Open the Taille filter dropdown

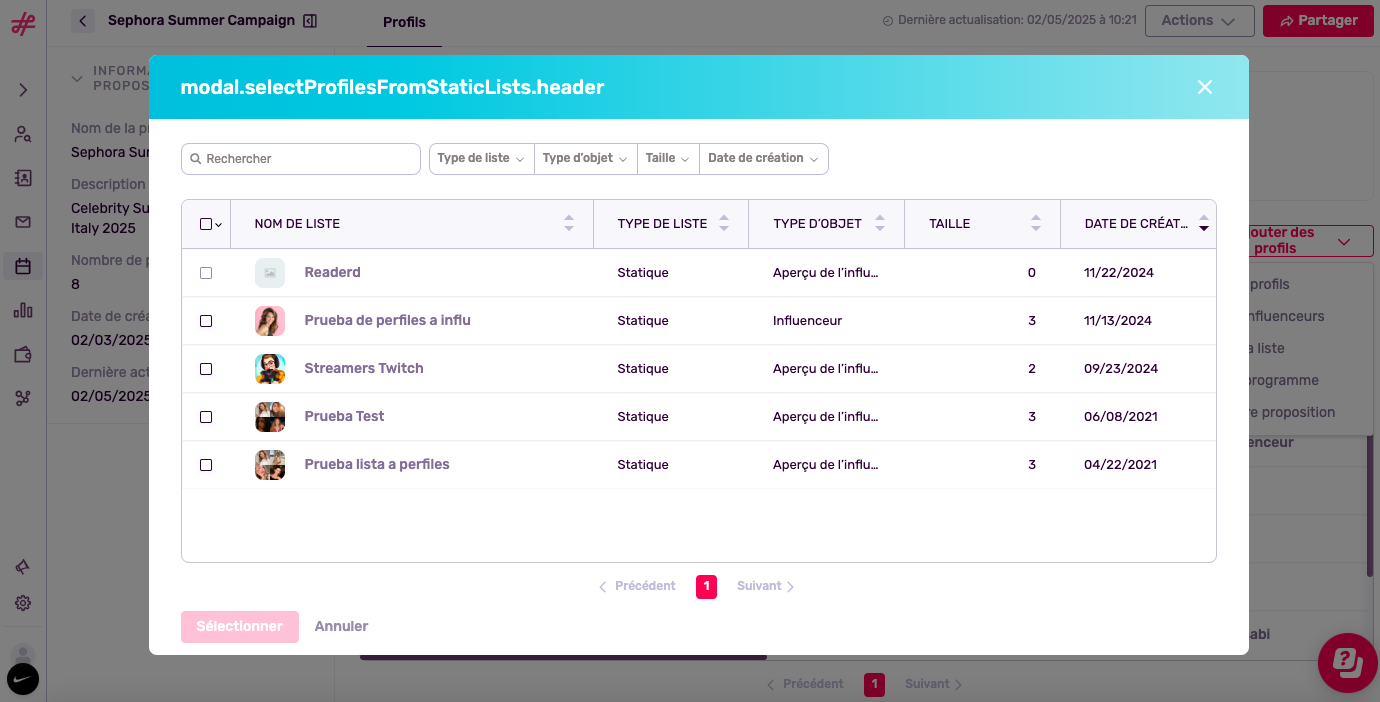pyautogui.click(x=668, y=159)
